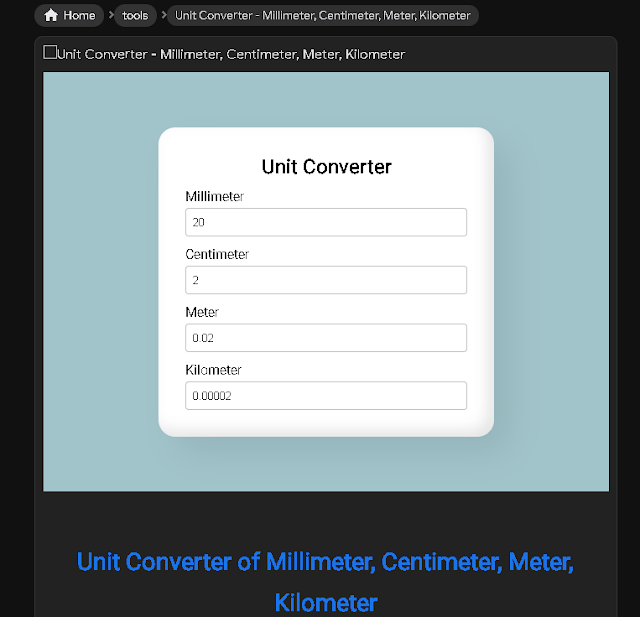Click the small square icon before the page title

coord(50,52)
